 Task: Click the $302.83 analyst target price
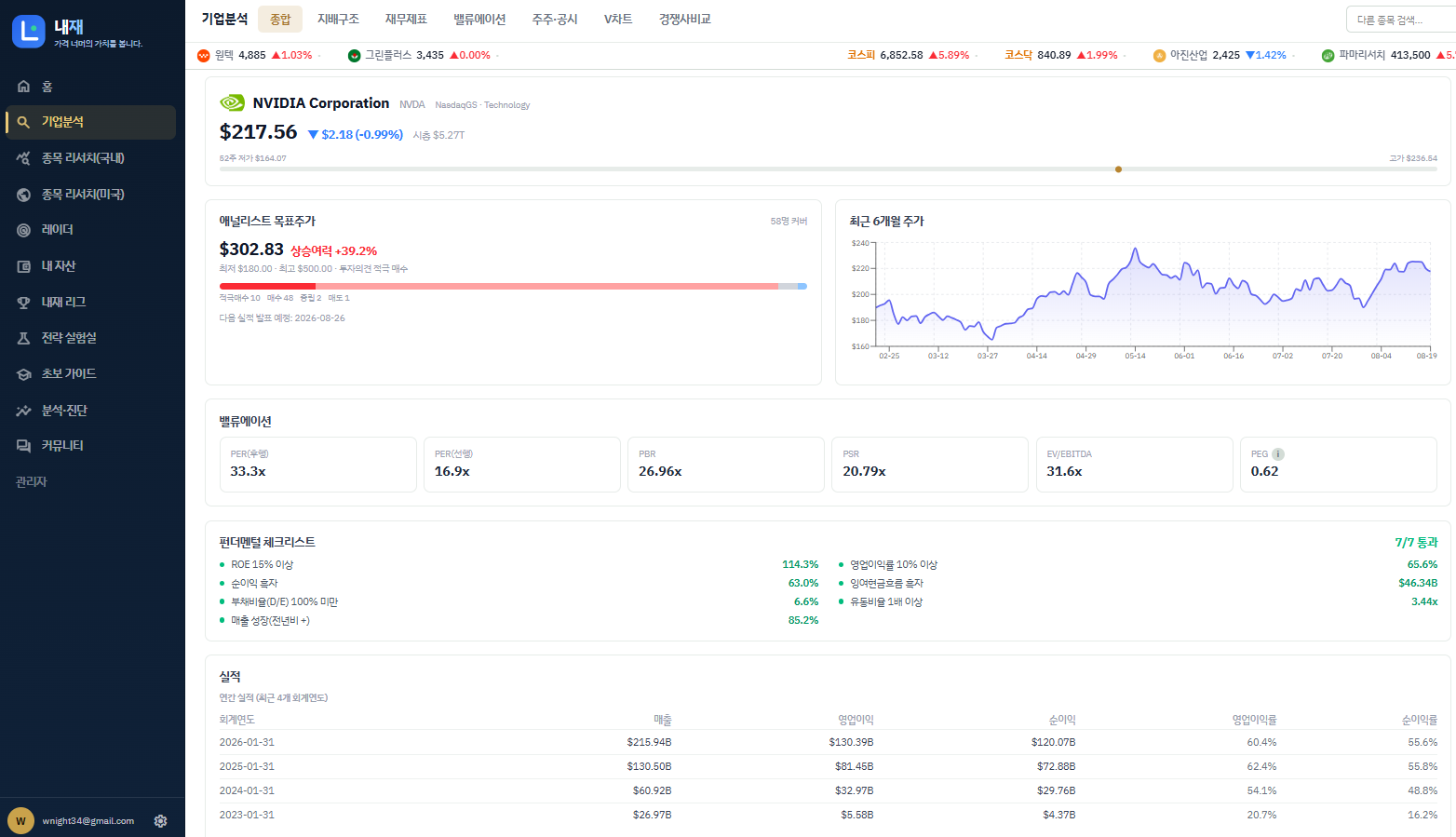(251, 250)
